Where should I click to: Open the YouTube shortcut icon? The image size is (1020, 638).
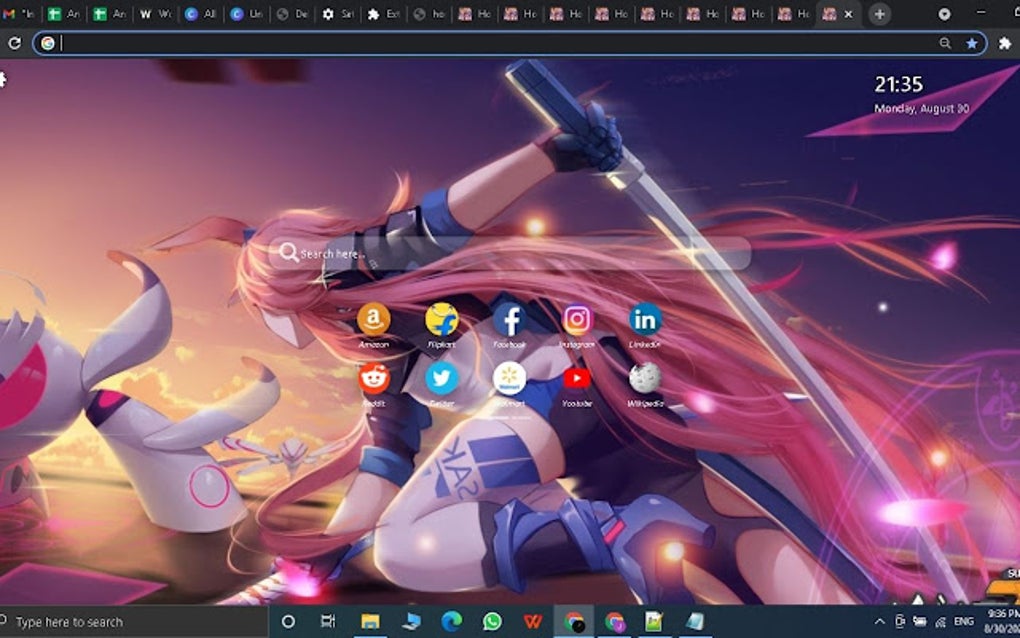(x=577, y=378)
